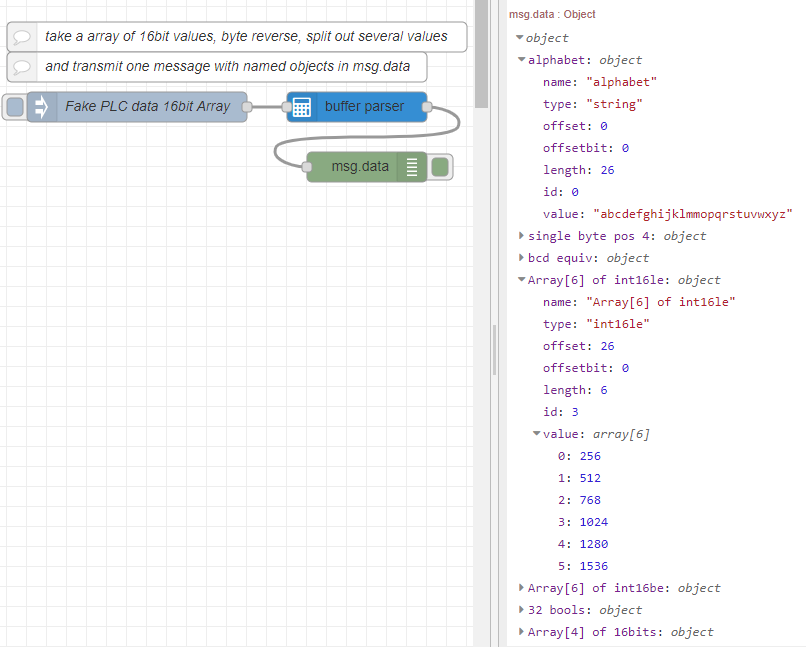
Task: Expand the single byte pos 4 object
Action: [x=521, y=236]
